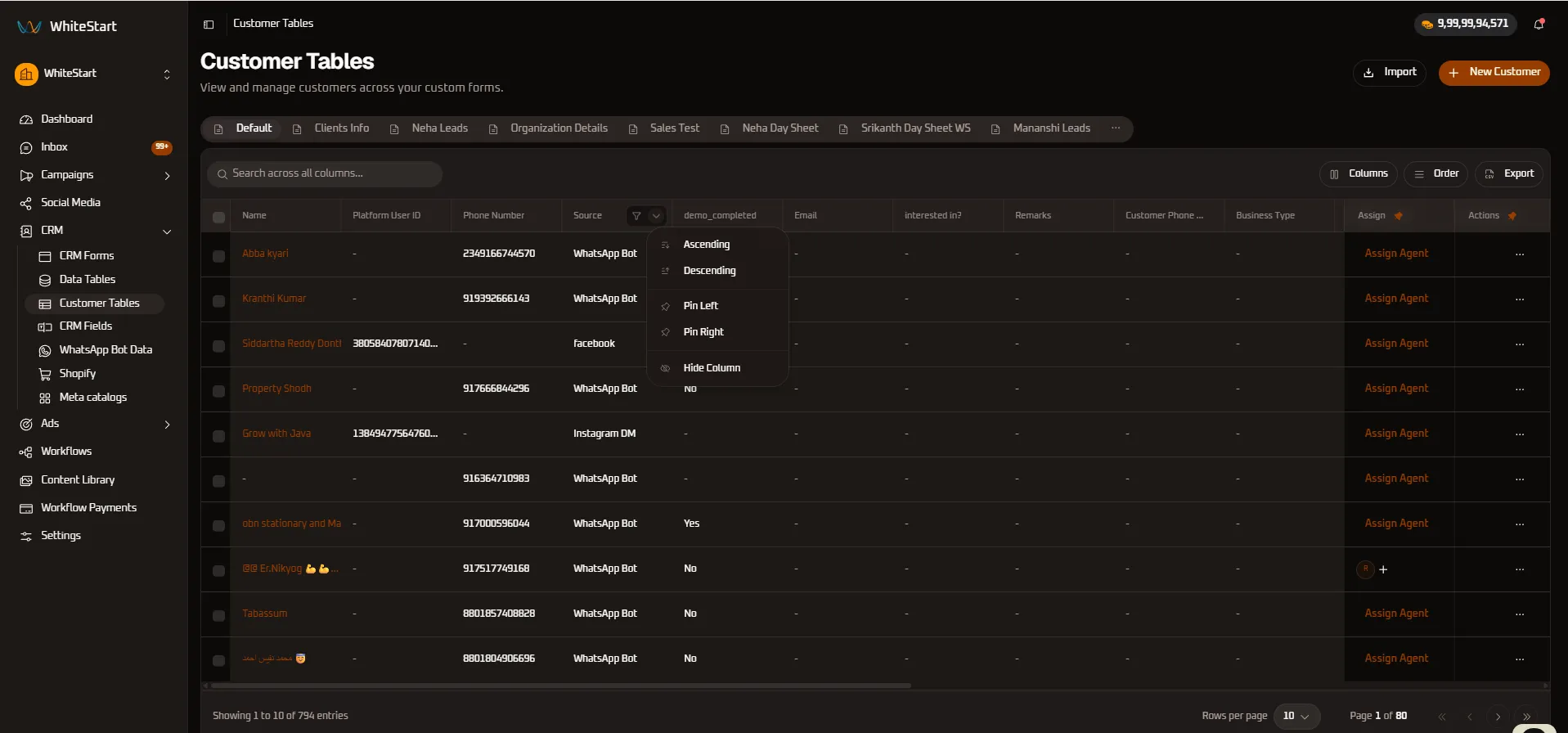Select the Kranthi Kumar row checkbox
This screenshot has height=733, width=1568.
(218, 301)
